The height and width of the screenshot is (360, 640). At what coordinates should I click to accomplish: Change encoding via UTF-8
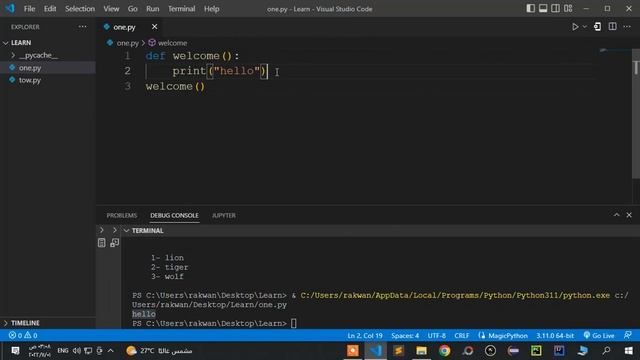437,336
